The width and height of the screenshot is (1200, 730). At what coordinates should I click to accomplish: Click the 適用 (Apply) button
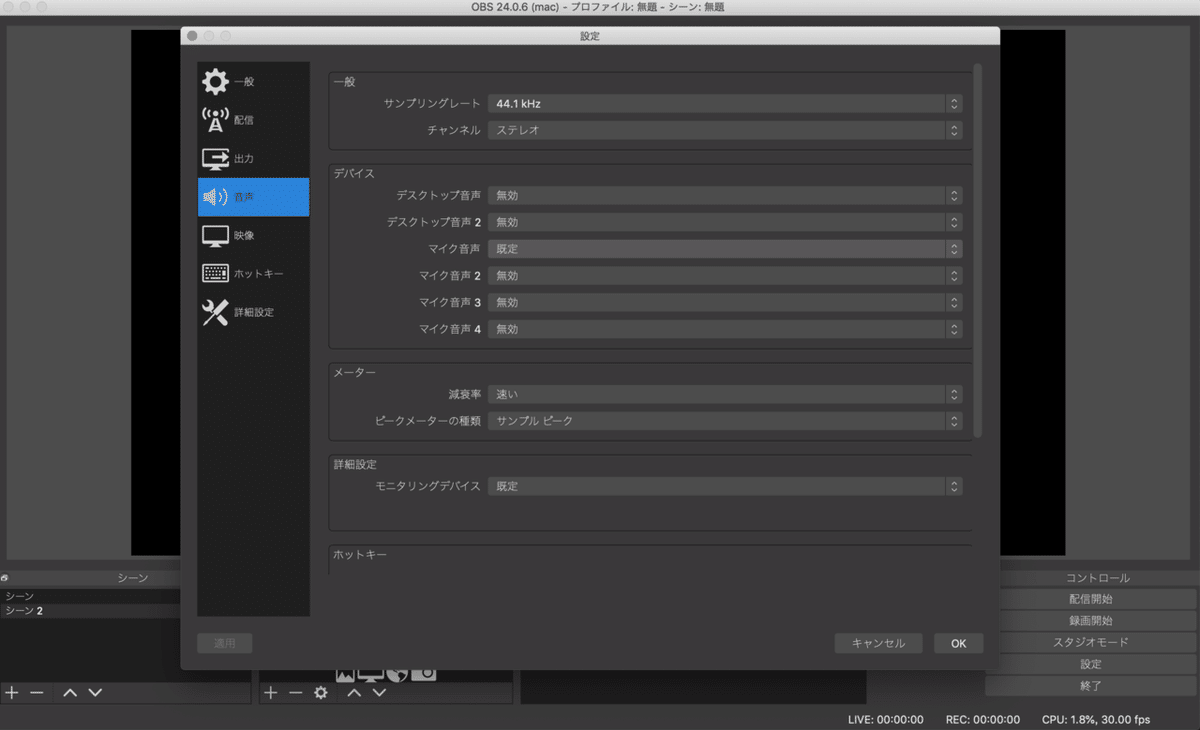coord(225,643)
